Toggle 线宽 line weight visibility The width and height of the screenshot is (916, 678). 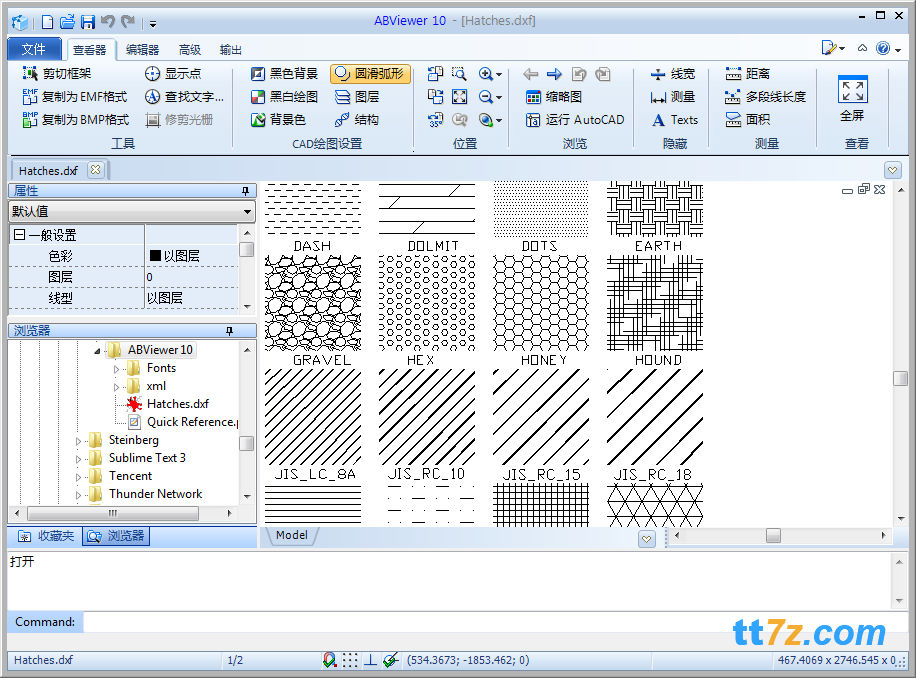[x=672, y=74]
